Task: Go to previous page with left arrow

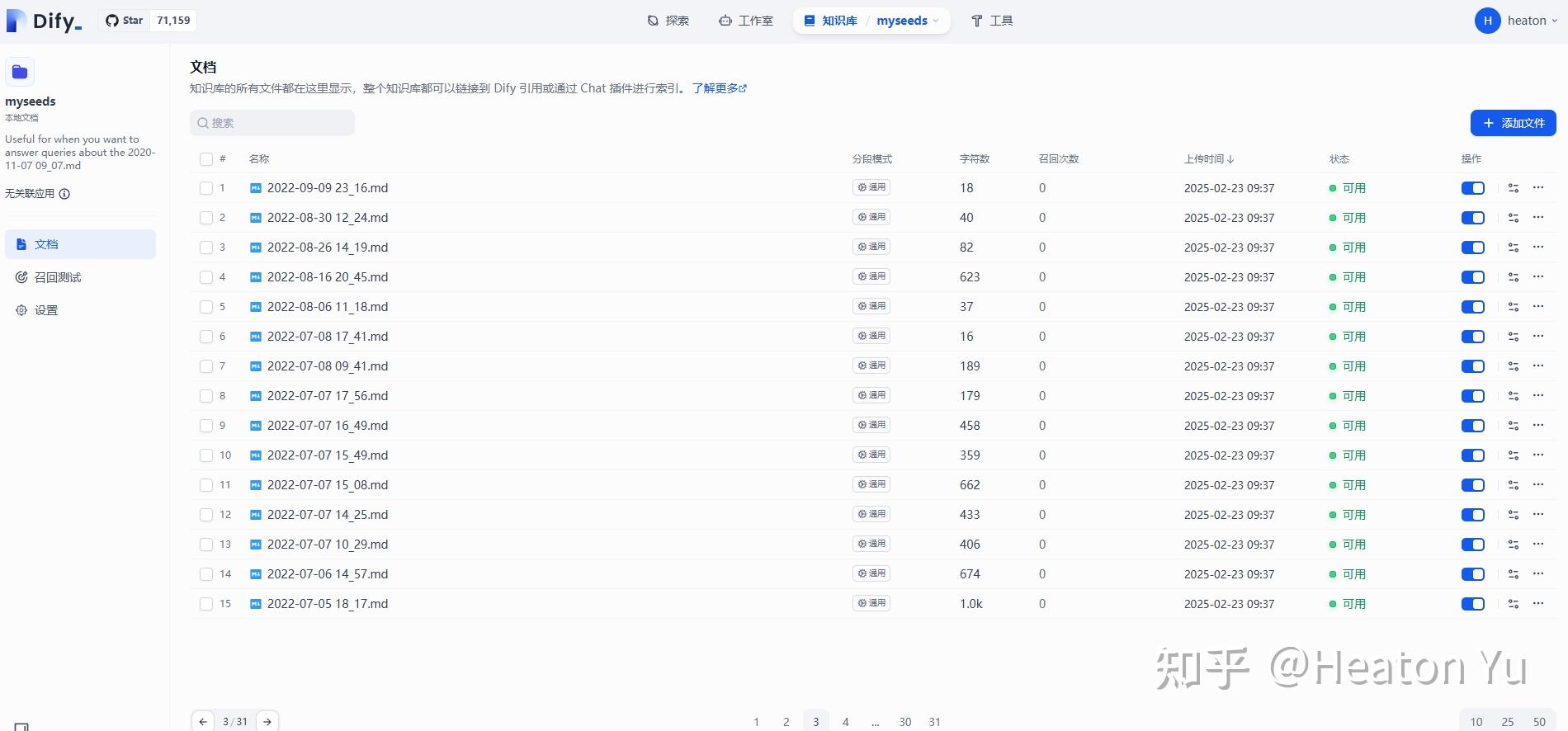Action: point(203,721)
